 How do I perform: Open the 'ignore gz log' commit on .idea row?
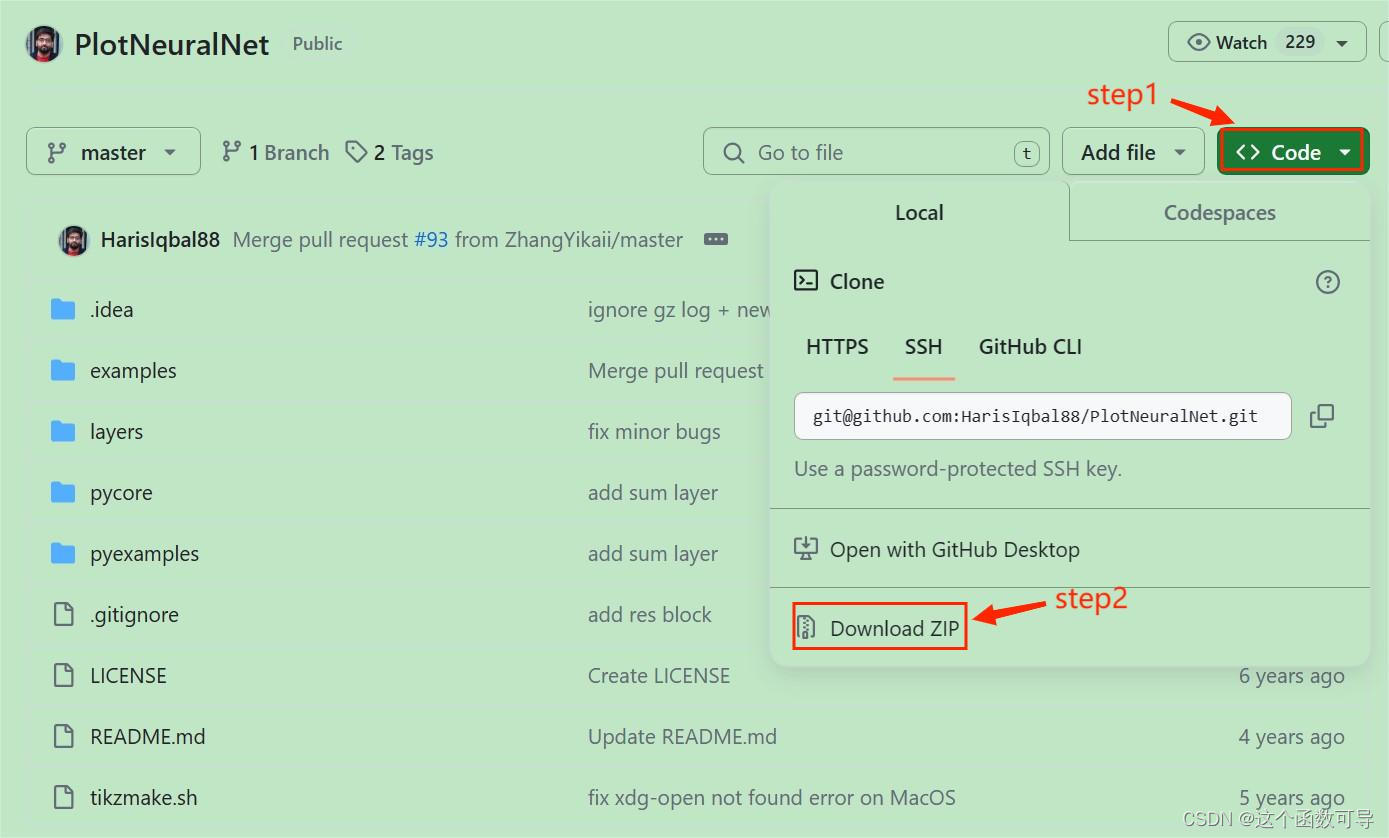coord(679,310)
